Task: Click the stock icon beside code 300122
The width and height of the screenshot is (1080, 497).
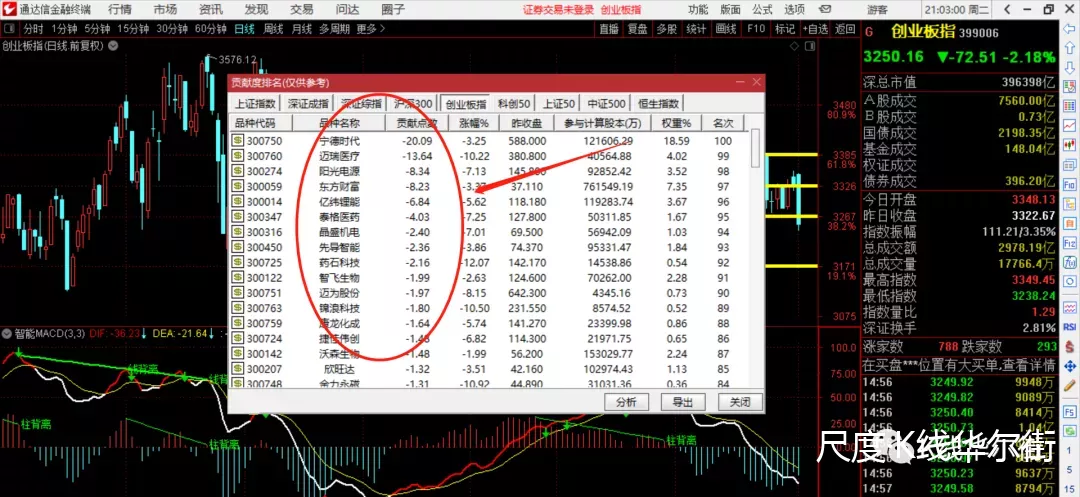Action: pos(238,277)
